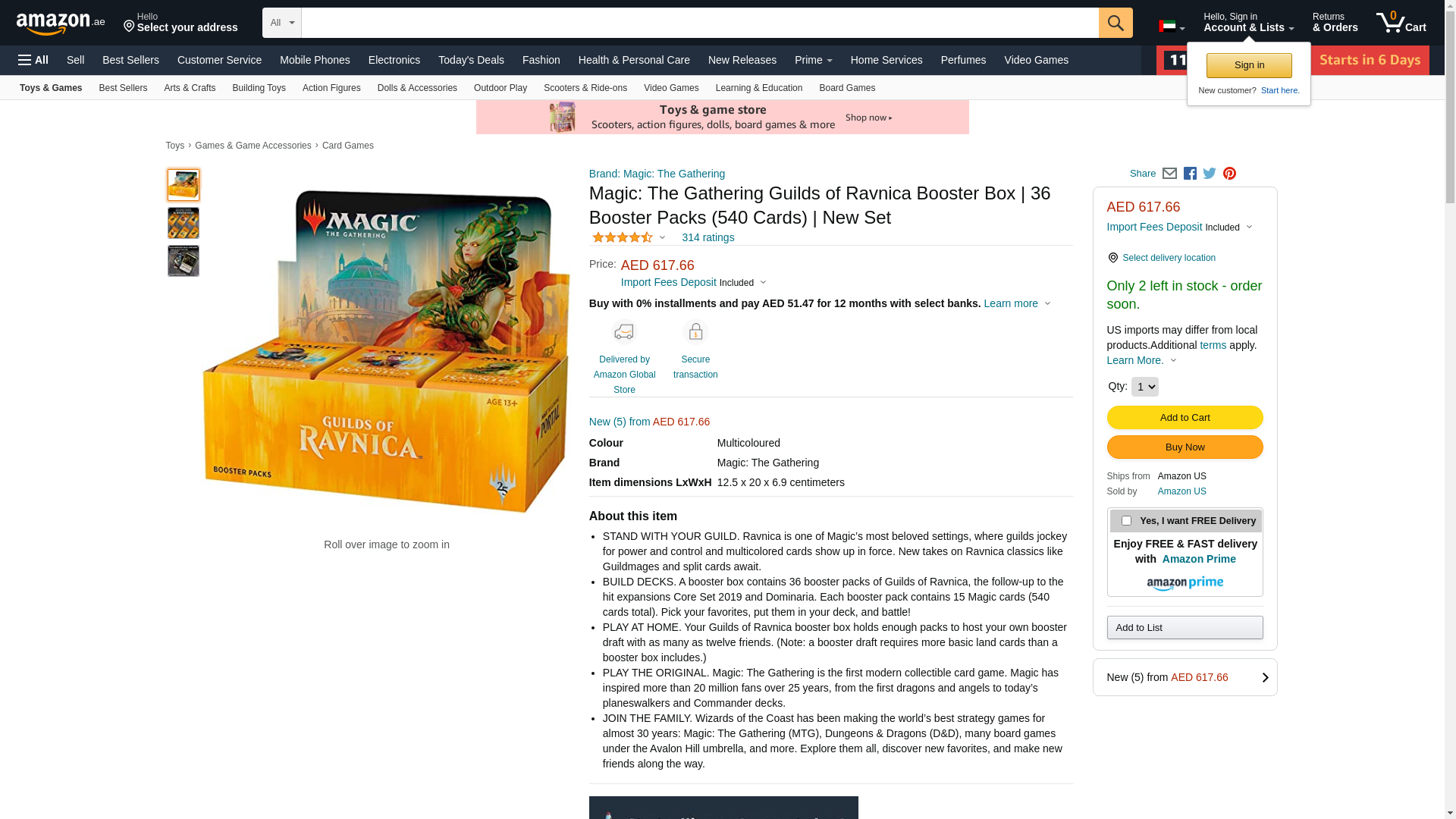Share this product on Pinterest

[x=1229, y=174]
